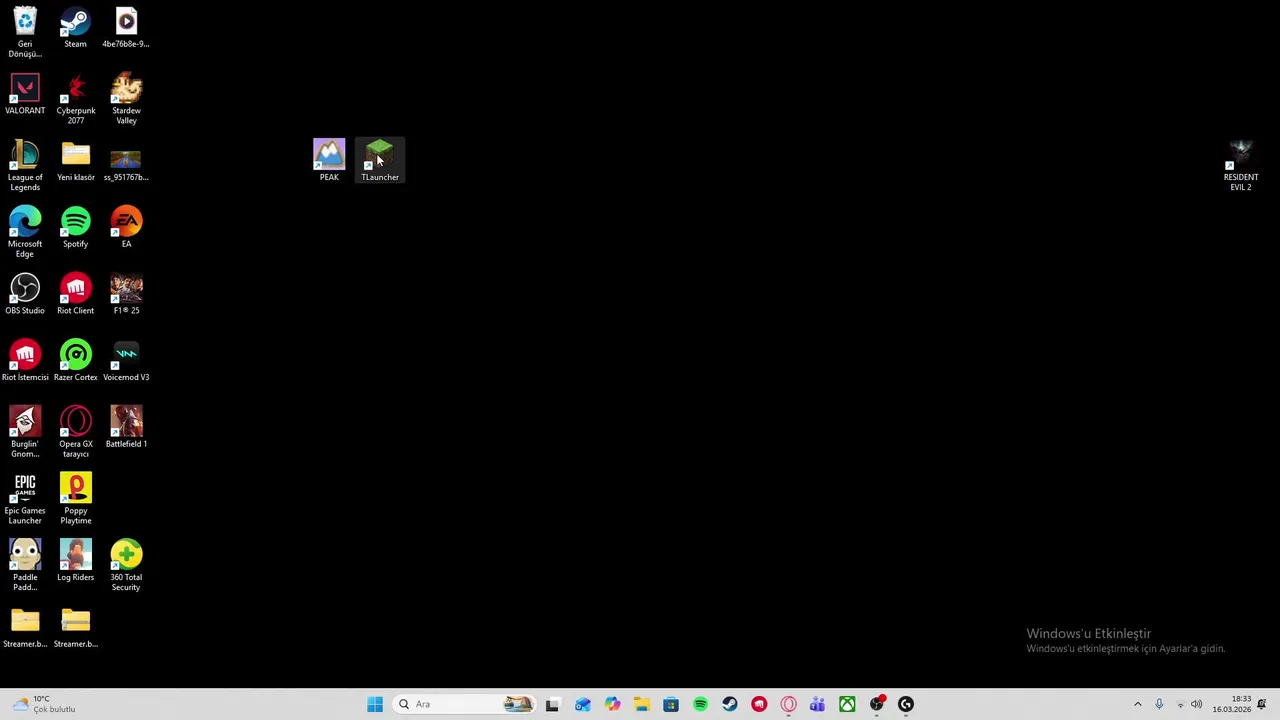Select the Log Riders desktop icon
This screenshot has height=720, width=1280.
coord(75,561)
